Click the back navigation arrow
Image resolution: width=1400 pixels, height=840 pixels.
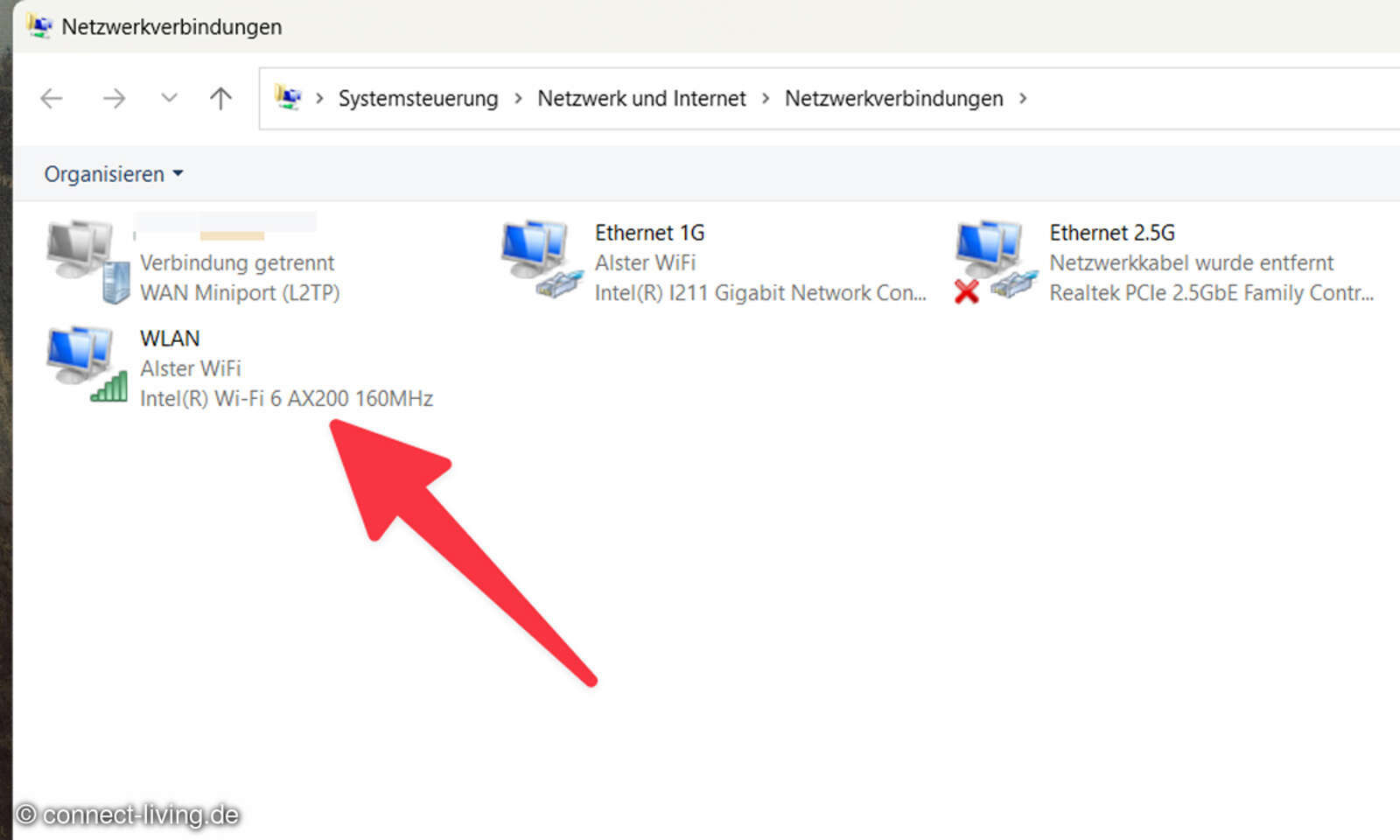[x=51, y=98]
